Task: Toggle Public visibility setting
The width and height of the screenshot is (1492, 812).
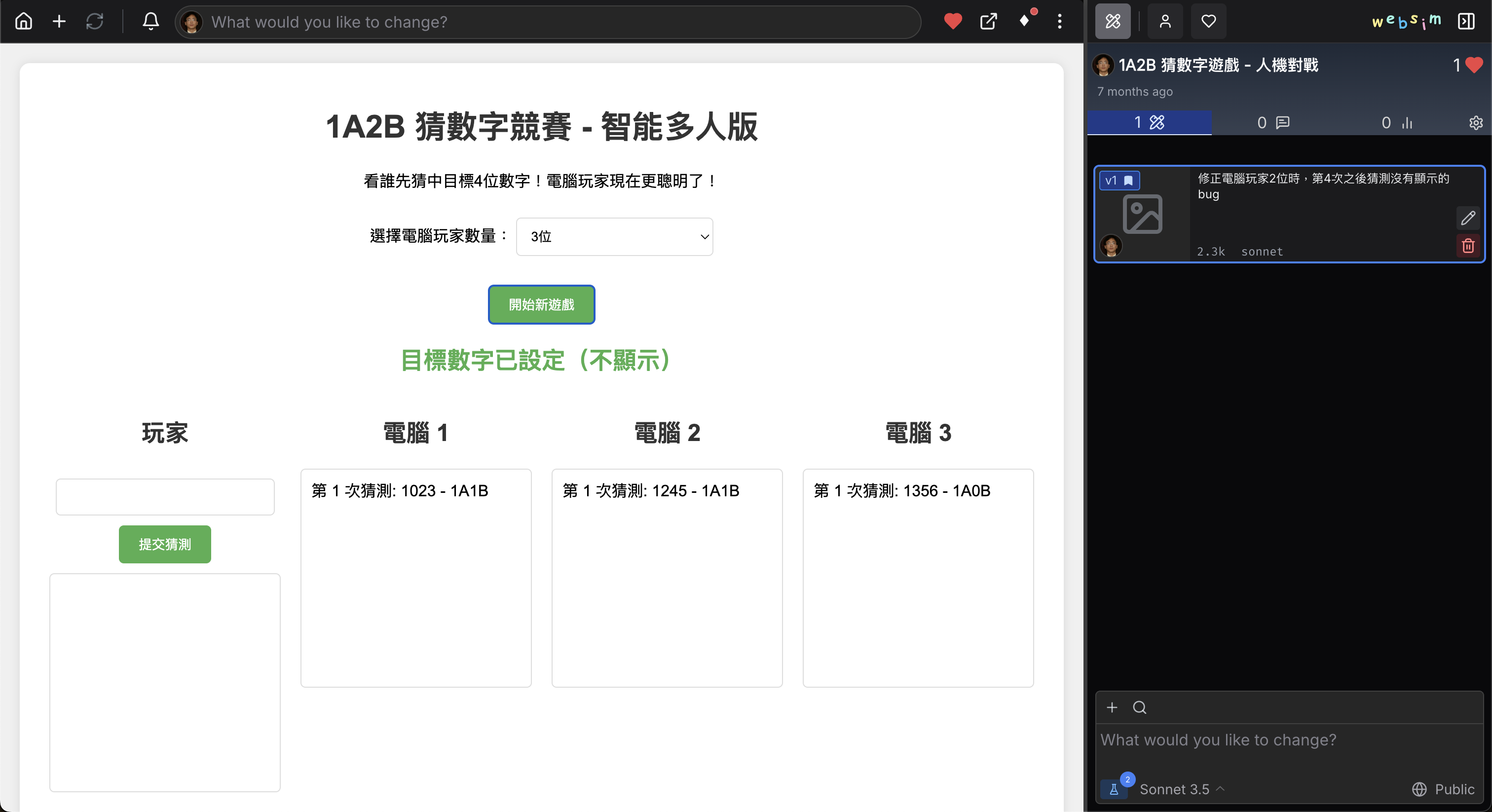Action: [1443, 789]
